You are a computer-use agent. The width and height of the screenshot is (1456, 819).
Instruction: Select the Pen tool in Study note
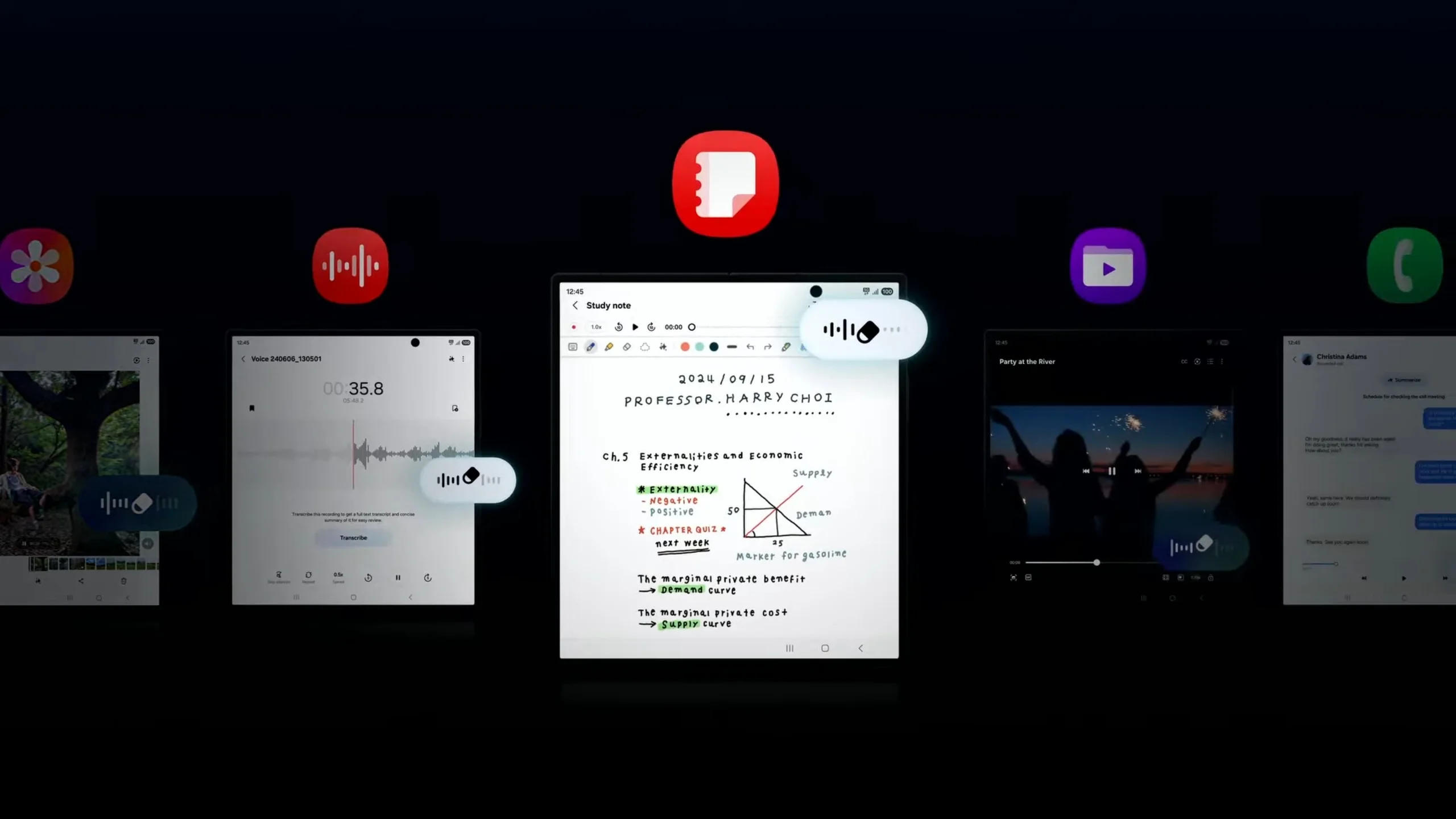pos(590,347)
